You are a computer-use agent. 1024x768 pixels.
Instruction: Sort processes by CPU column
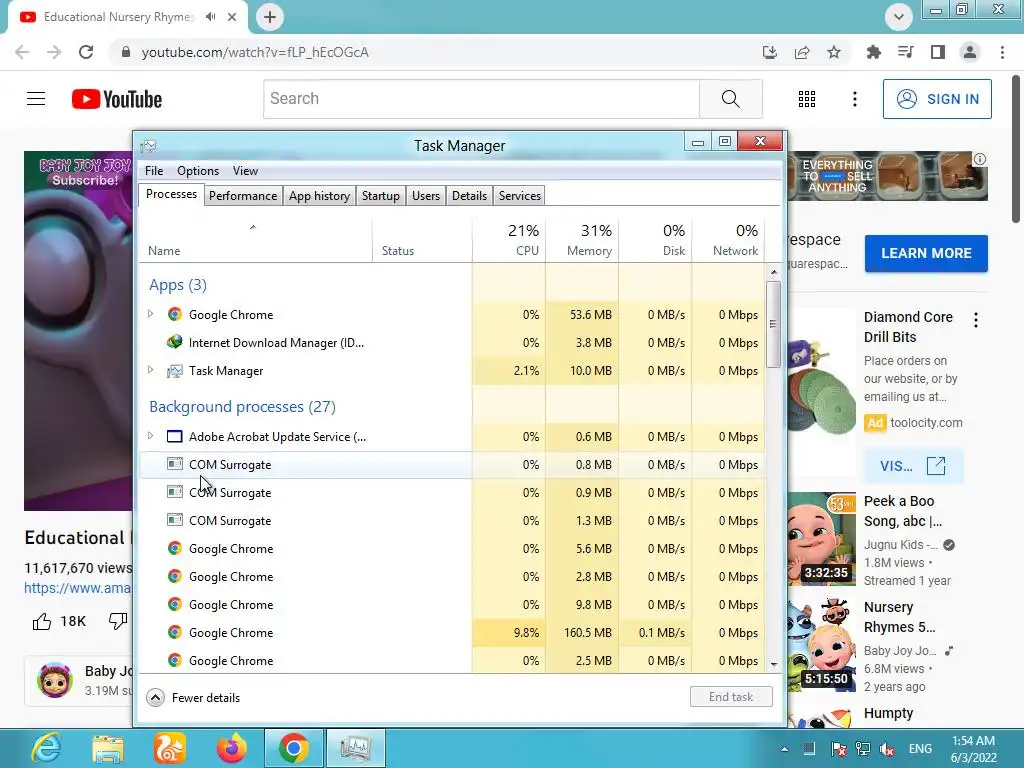click(x=509, y=240)
